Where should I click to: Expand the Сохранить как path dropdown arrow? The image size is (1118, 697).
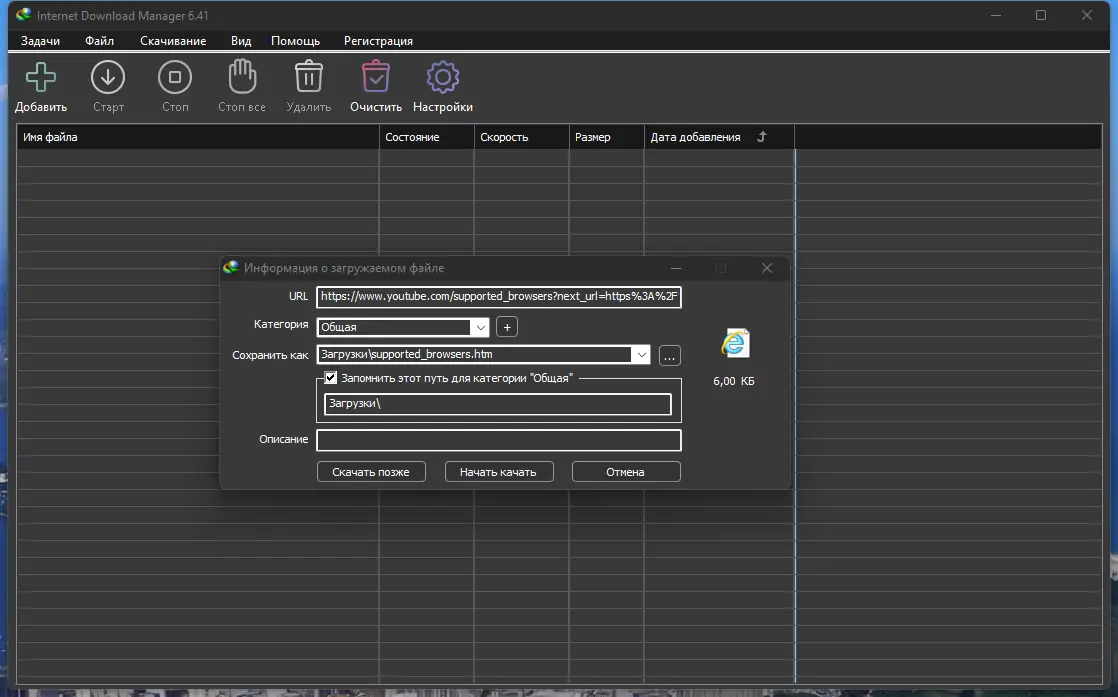click(x=641, y=354)
